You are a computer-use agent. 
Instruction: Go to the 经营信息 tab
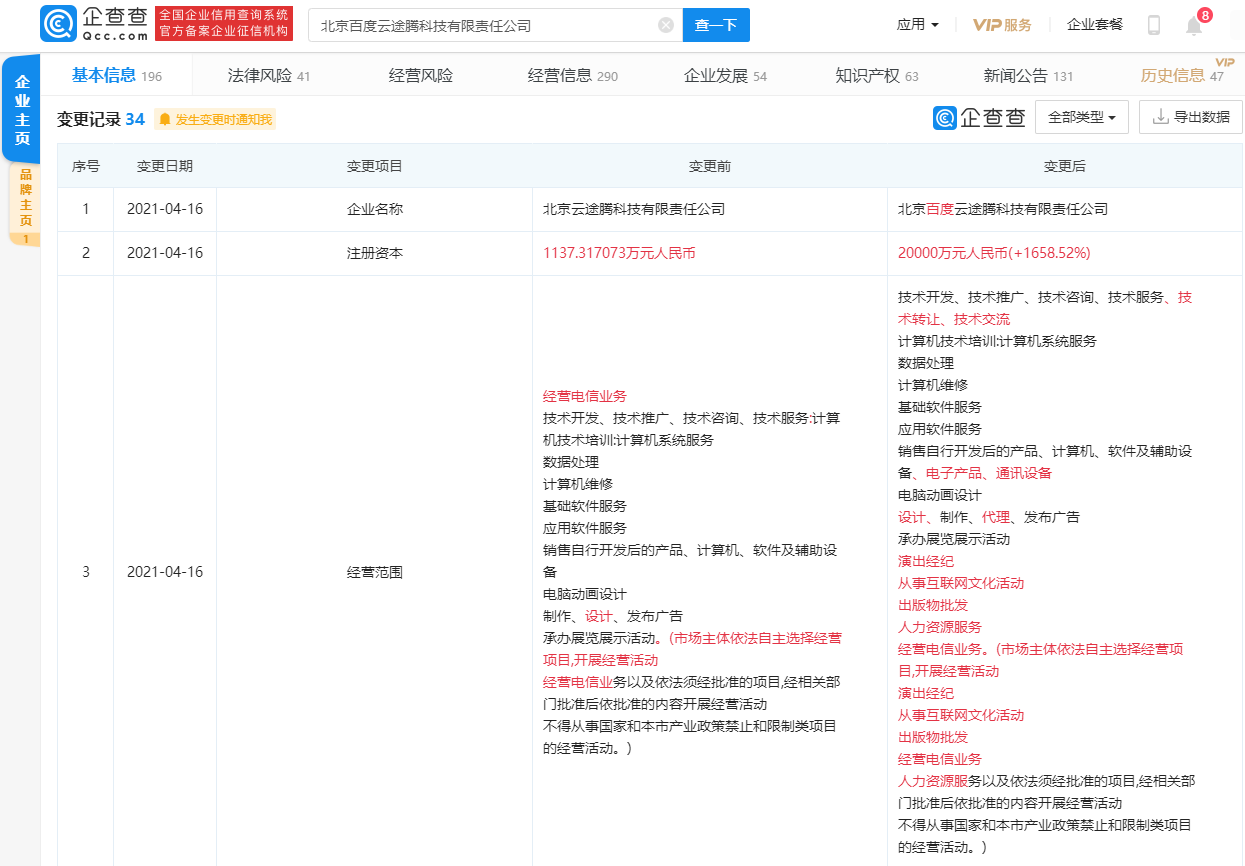click(x=573, y=76)
